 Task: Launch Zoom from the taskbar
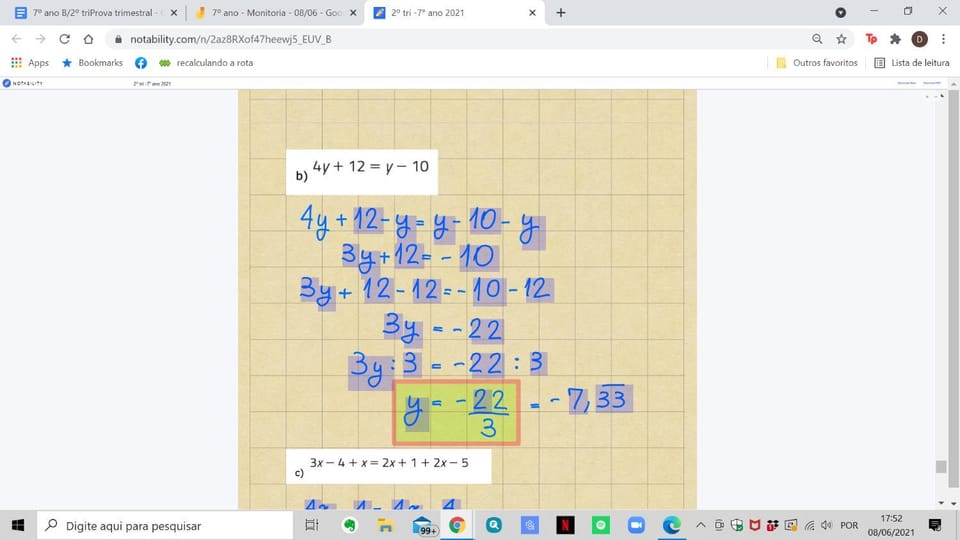point(636,525)
